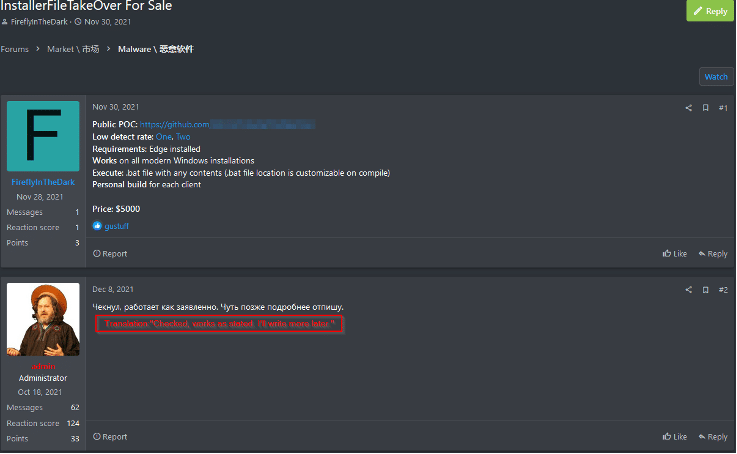Bookmark post #1 via bookmark icon
This screenshot has height=454, width=737.
706,108
